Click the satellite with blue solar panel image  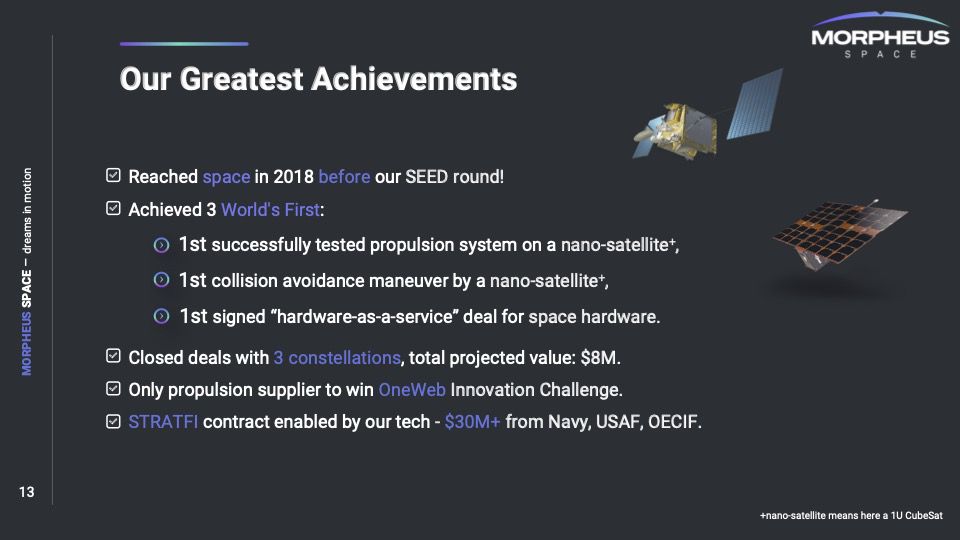(708, 115)
